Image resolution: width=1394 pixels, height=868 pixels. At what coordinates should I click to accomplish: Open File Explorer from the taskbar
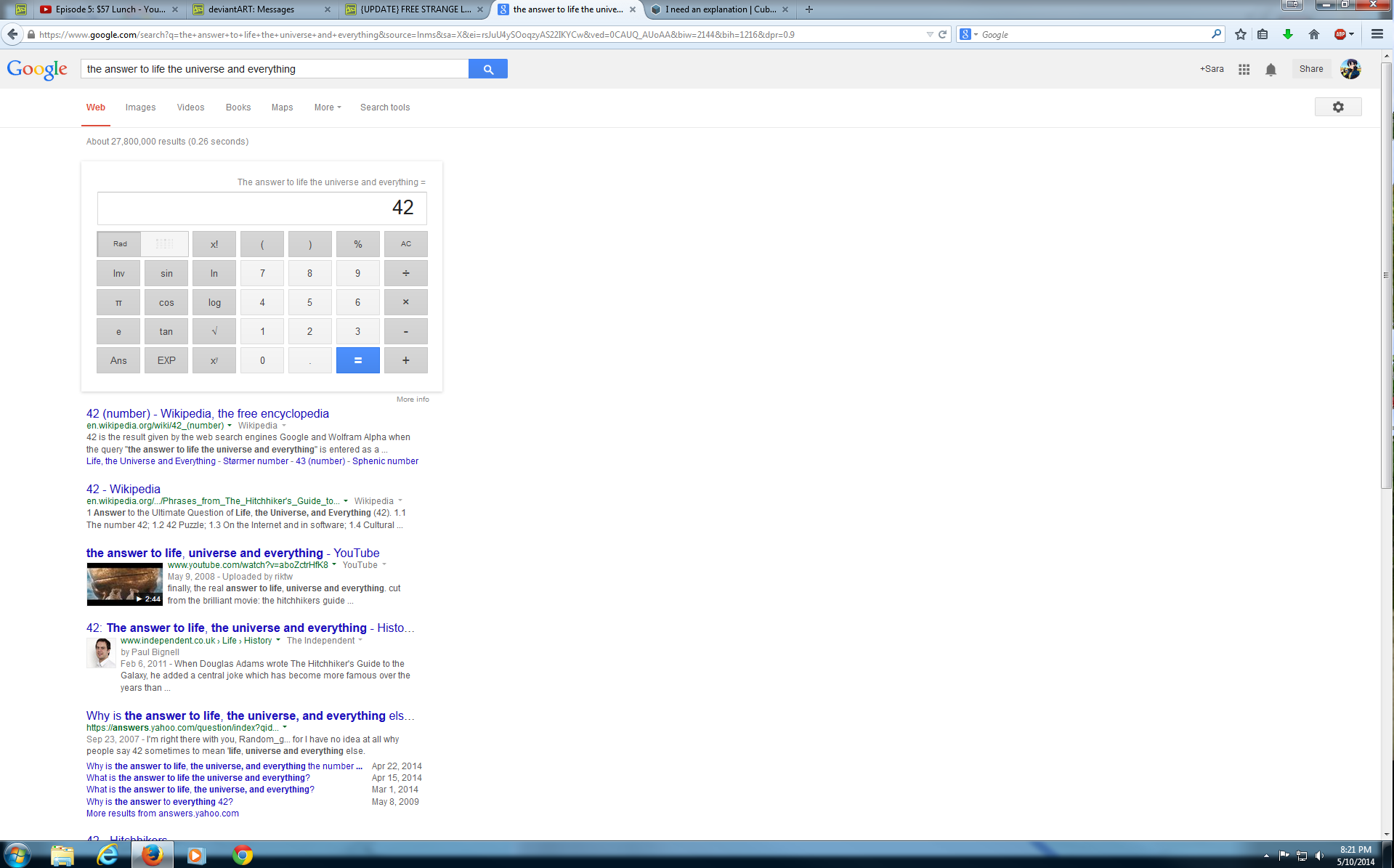click(62, 856)
